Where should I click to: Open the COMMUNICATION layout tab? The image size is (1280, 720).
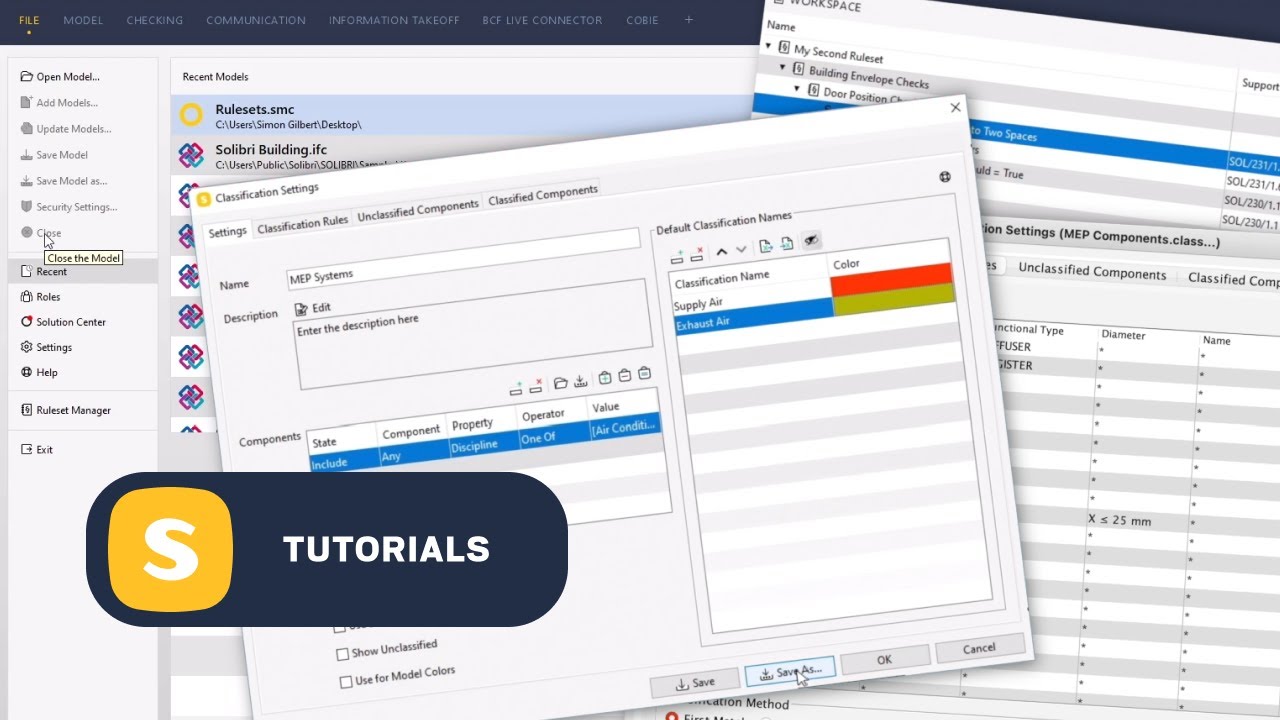pos(256,20)
